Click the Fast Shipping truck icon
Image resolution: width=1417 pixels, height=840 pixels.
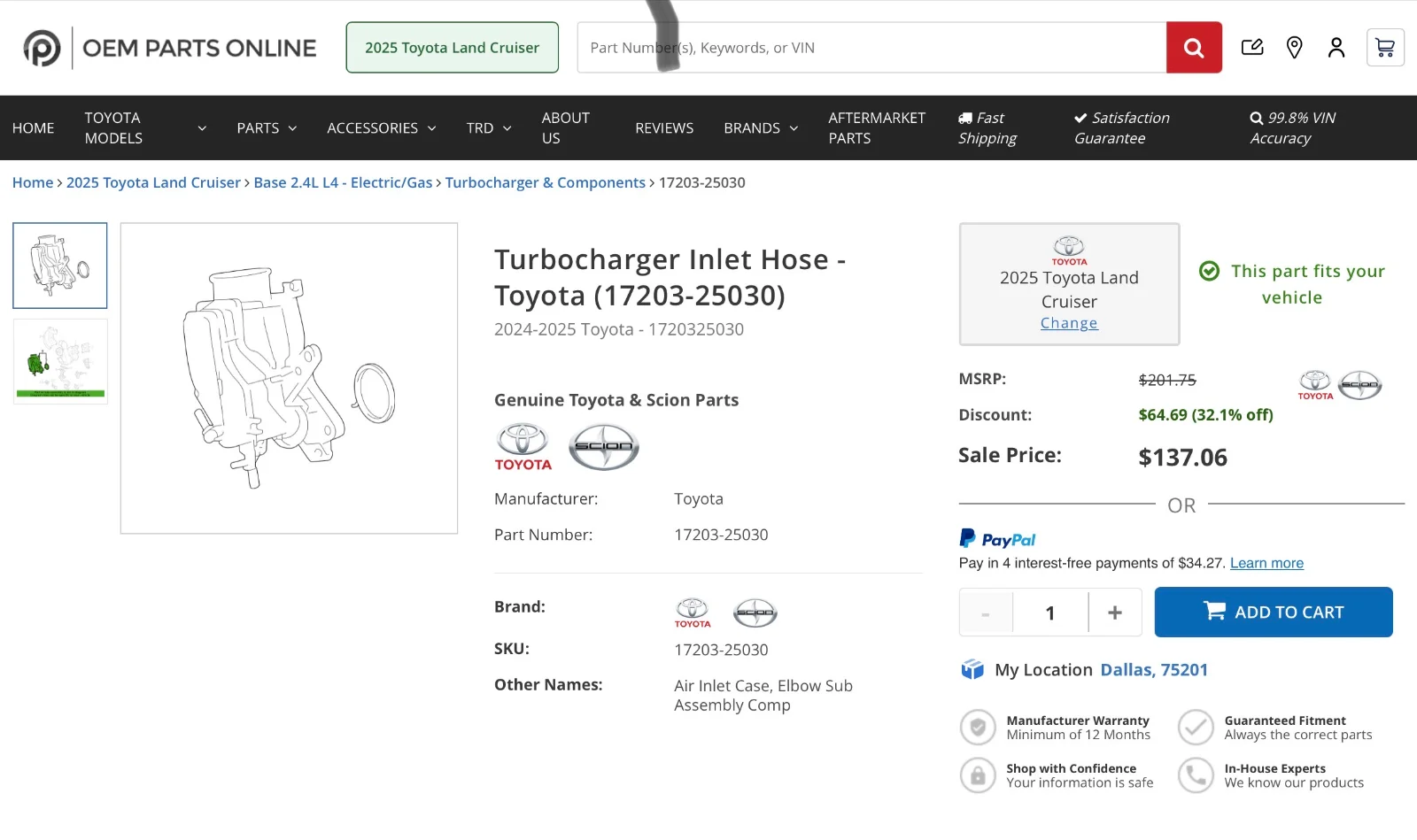click(965, 118)
